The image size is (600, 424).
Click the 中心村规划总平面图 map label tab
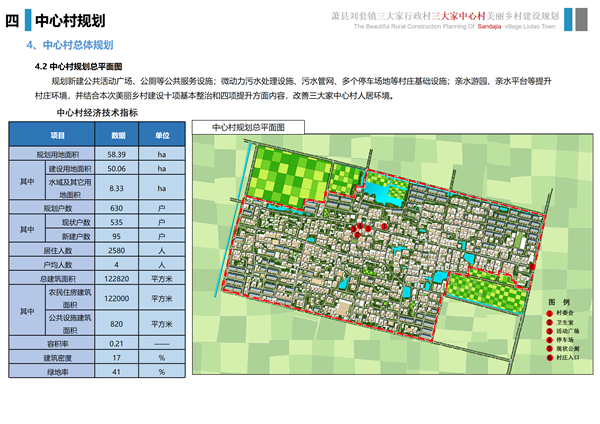pyautogui.click(x=248, y=128)
